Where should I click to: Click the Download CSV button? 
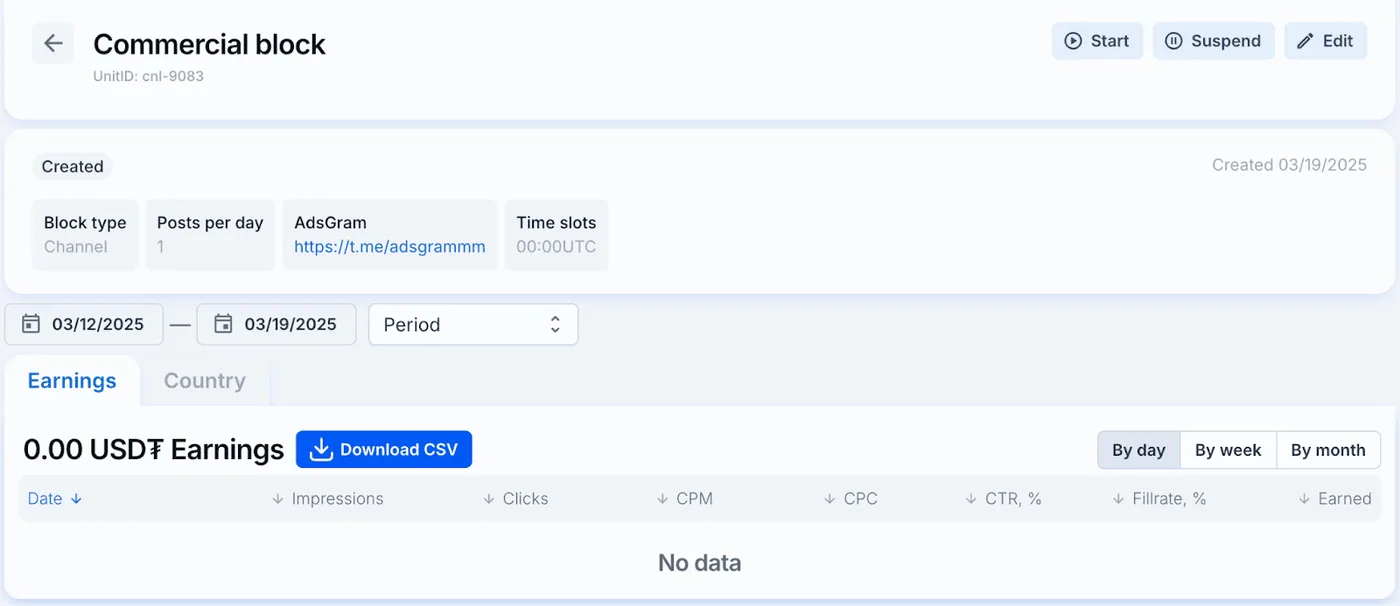point(384,449)
